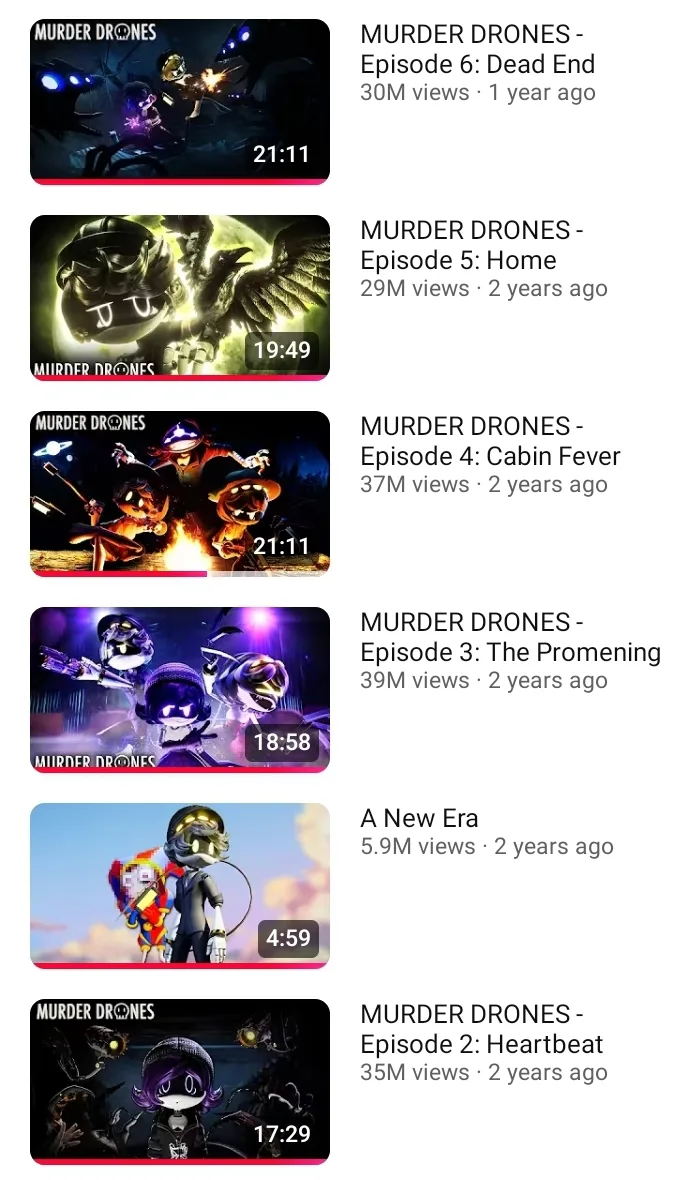674x1180 pixels.
Task: Click the title 'Episode 3: The Promening'
Action: (x=511, y=652)
